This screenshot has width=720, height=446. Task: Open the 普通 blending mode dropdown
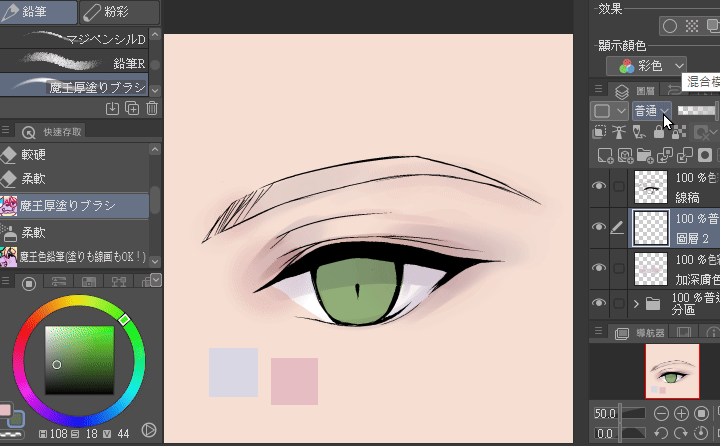click(x=652, y=111)
